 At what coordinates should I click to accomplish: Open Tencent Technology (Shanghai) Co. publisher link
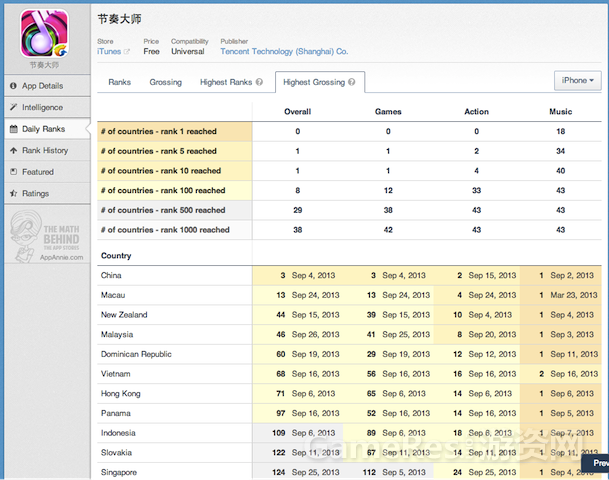284,52
